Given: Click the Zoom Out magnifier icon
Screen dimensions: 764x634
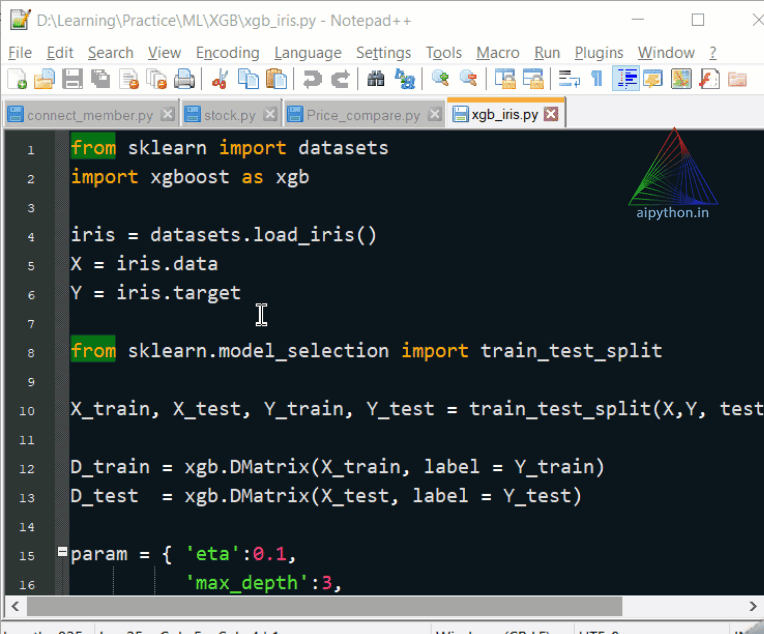Looking at the screenshot, I should (x=468, y=79).
